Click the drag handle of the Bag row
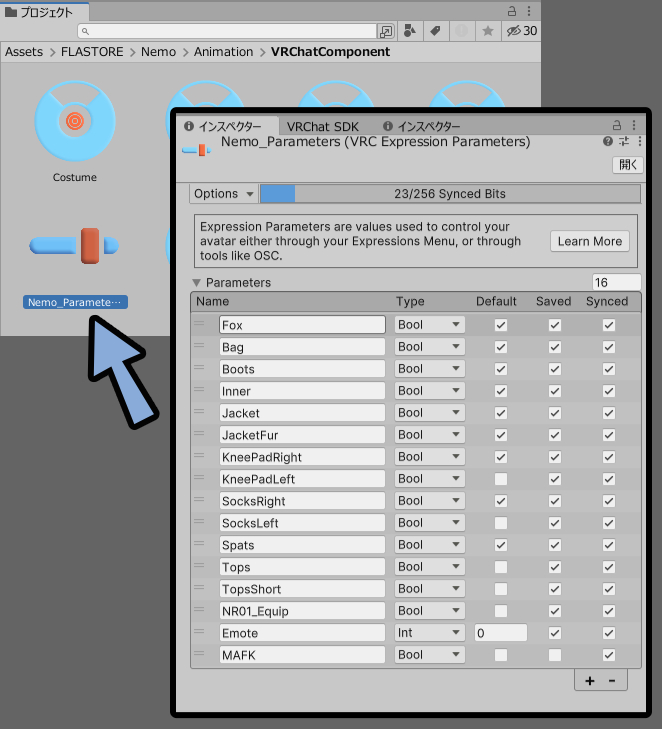This screenshot has height=729, width=662. [x=199, y=346]
